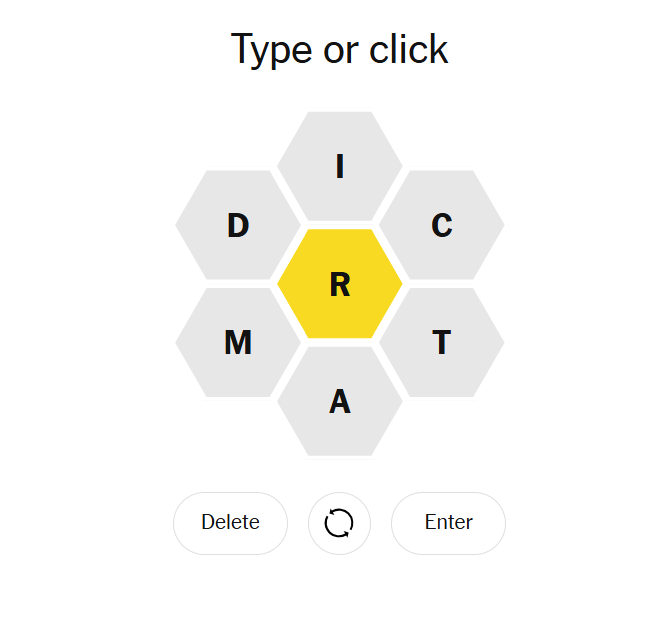Click the circular arrows refresh icon
The image size is (668, 621).
tap(339, 523)
